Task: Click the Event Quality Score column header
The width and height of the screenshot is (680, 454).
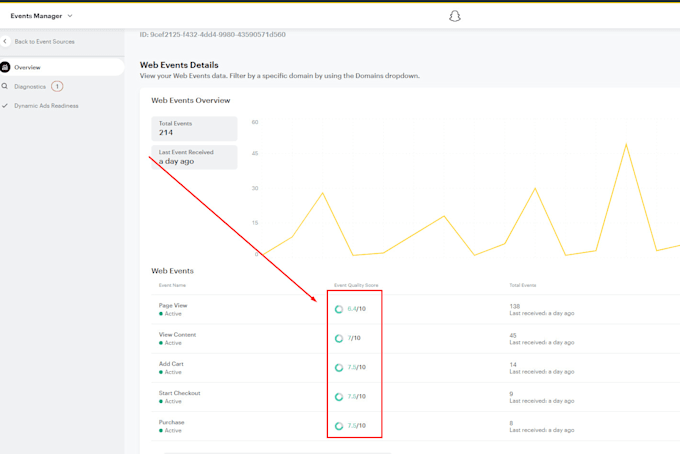Action: point(356,285)
